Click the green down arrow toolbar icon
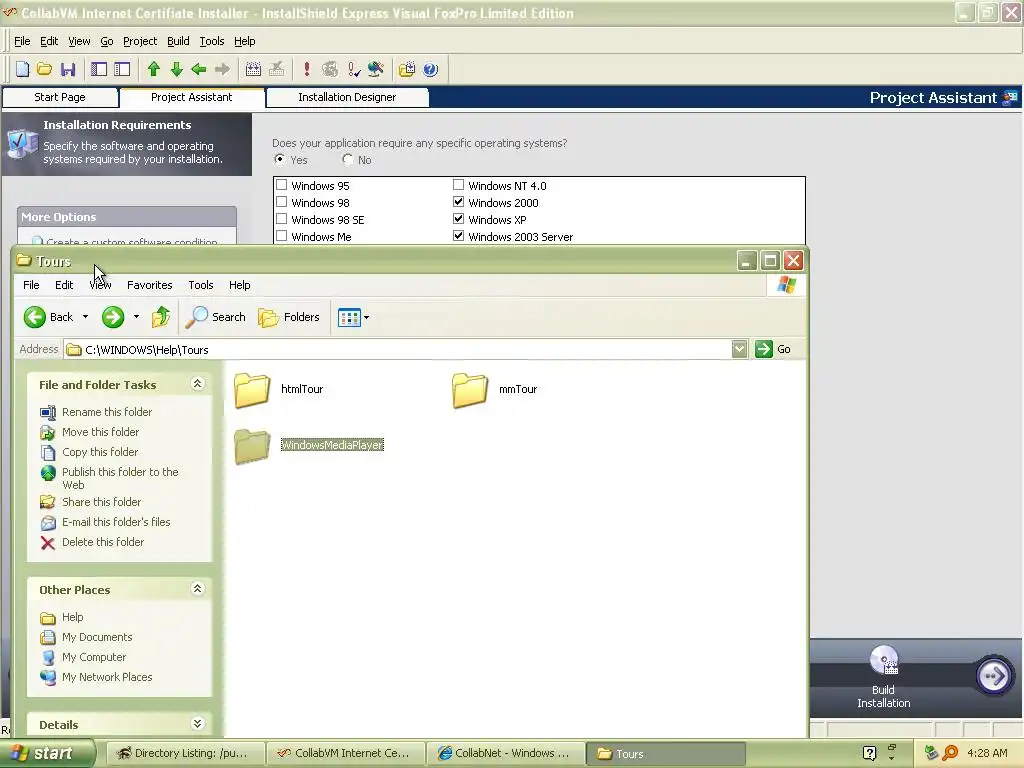The width and height of the screenshot is (1024, 768). click(x=176, y=69)
